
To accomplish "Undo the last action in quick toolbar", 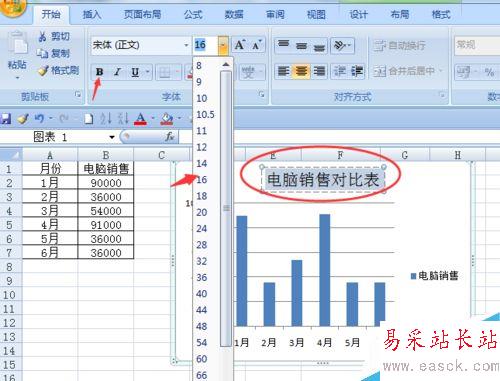I will coord(39,118).
